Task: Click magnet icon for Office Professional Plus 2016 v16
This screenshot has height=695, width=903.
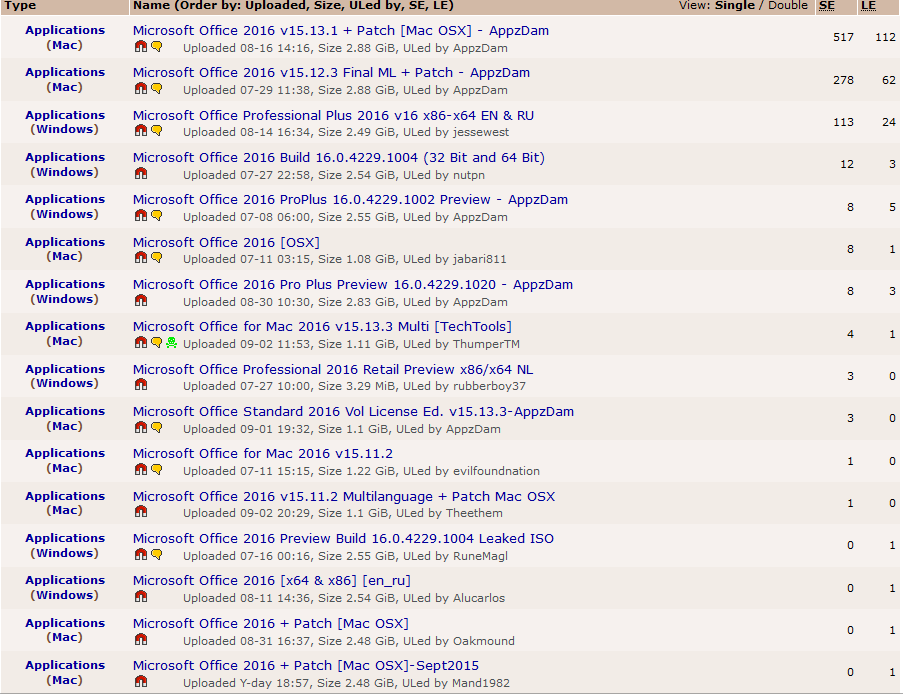Action: coord(141,131)
